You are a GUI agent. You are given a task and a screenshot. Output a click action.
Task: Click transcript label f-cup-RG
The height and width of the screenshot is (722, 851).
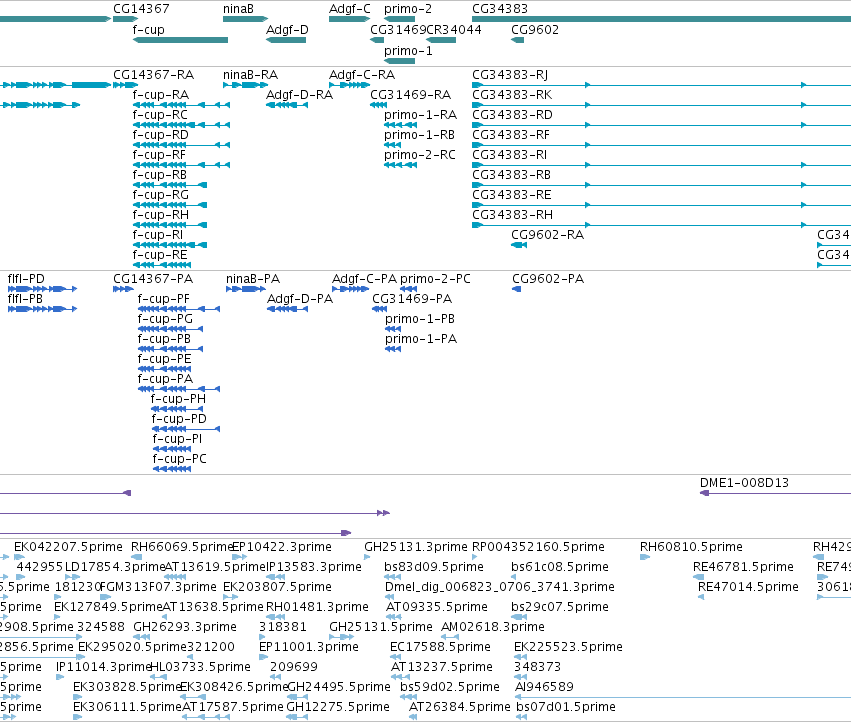161,195
